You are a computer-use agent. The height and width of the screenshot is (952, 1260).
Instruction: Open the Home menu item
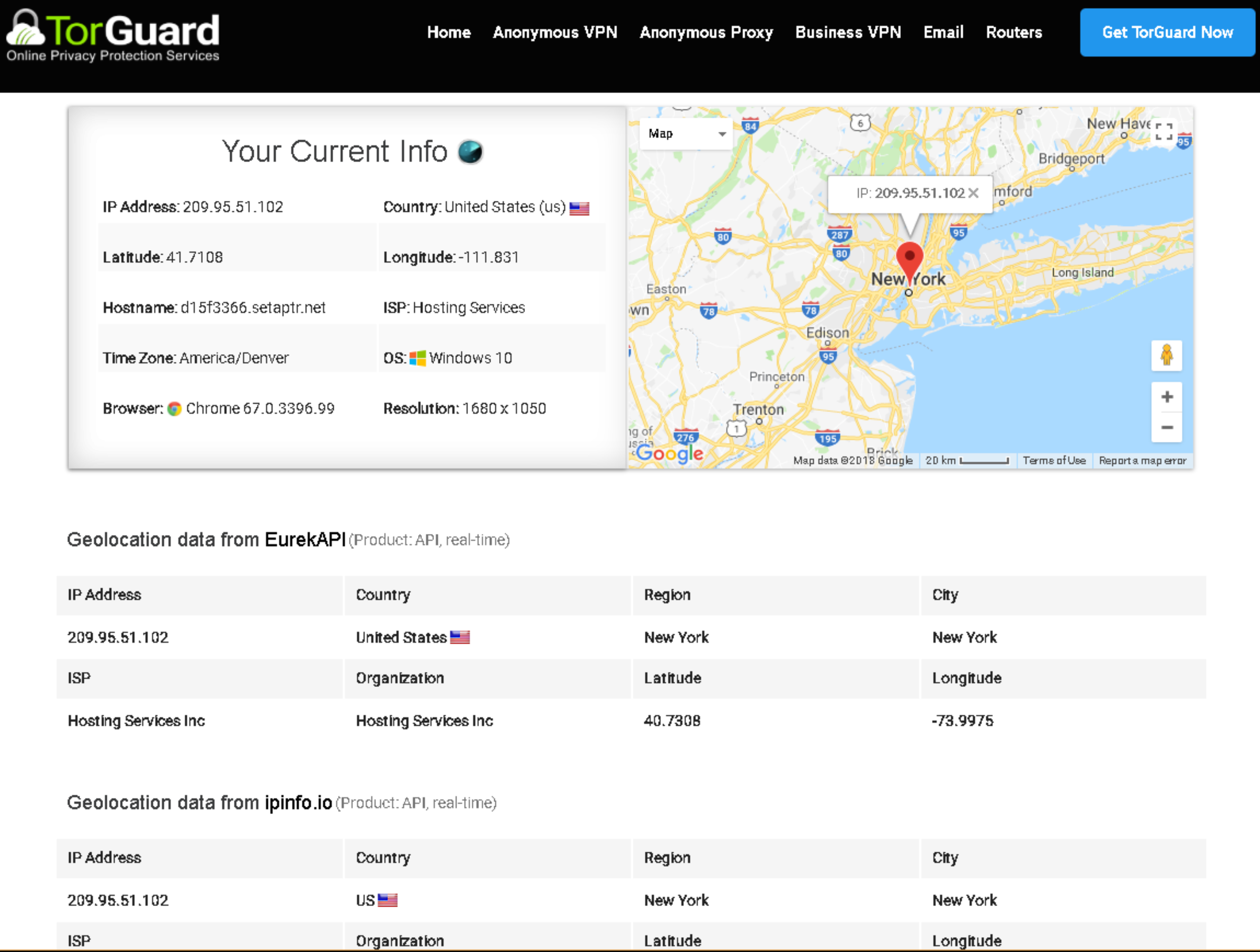[x=449, y=33]
